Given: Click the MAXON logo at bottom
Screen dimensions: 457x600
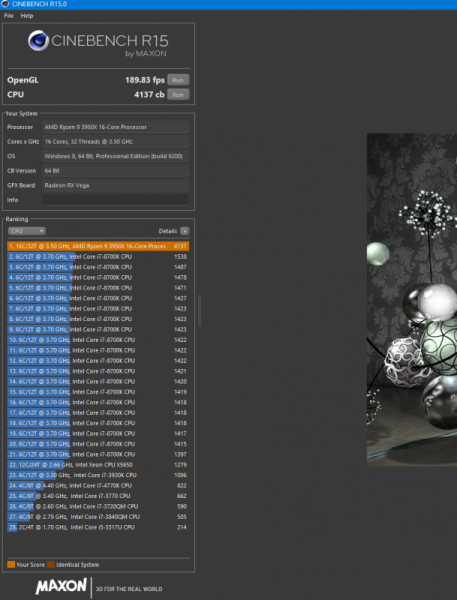Looking at the screenshot, I should click(61, 586).
